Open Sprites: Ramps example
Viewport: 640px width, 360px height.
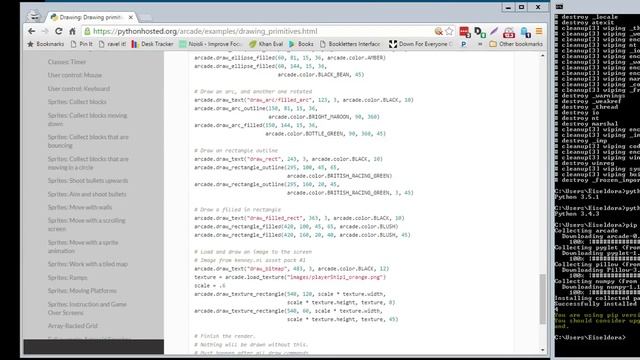point(67,278)
